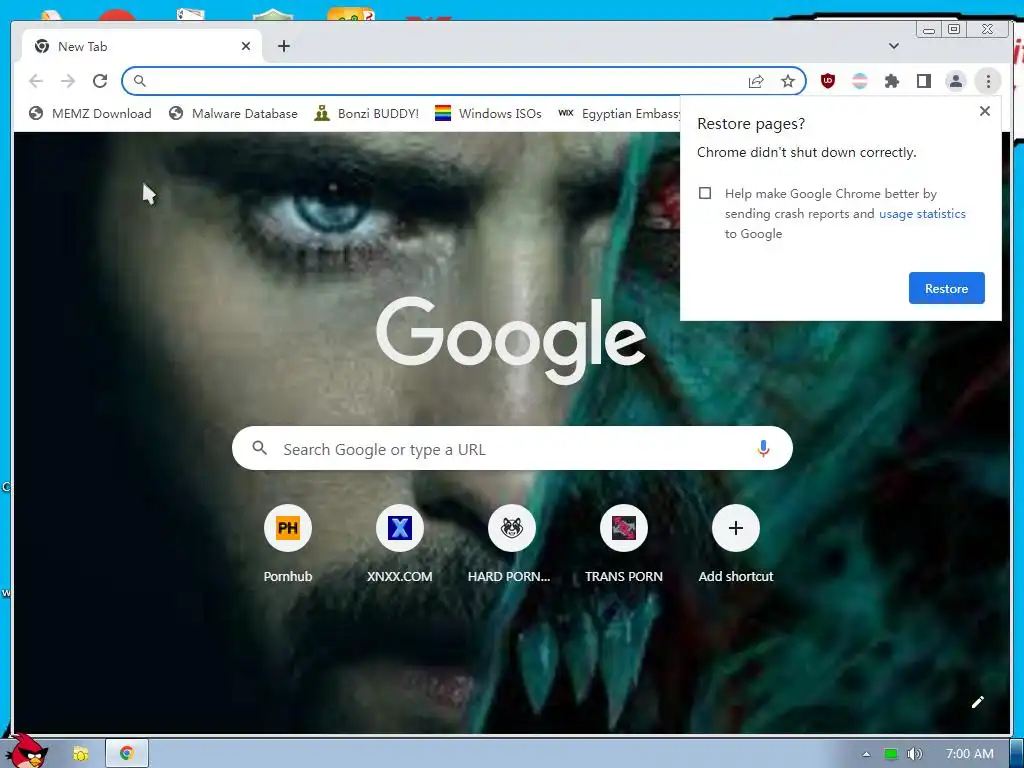Check the send crash reports checkbox
Image resolution: width=1024 pixels, height=768 pixels.
(x=705, y=193)
